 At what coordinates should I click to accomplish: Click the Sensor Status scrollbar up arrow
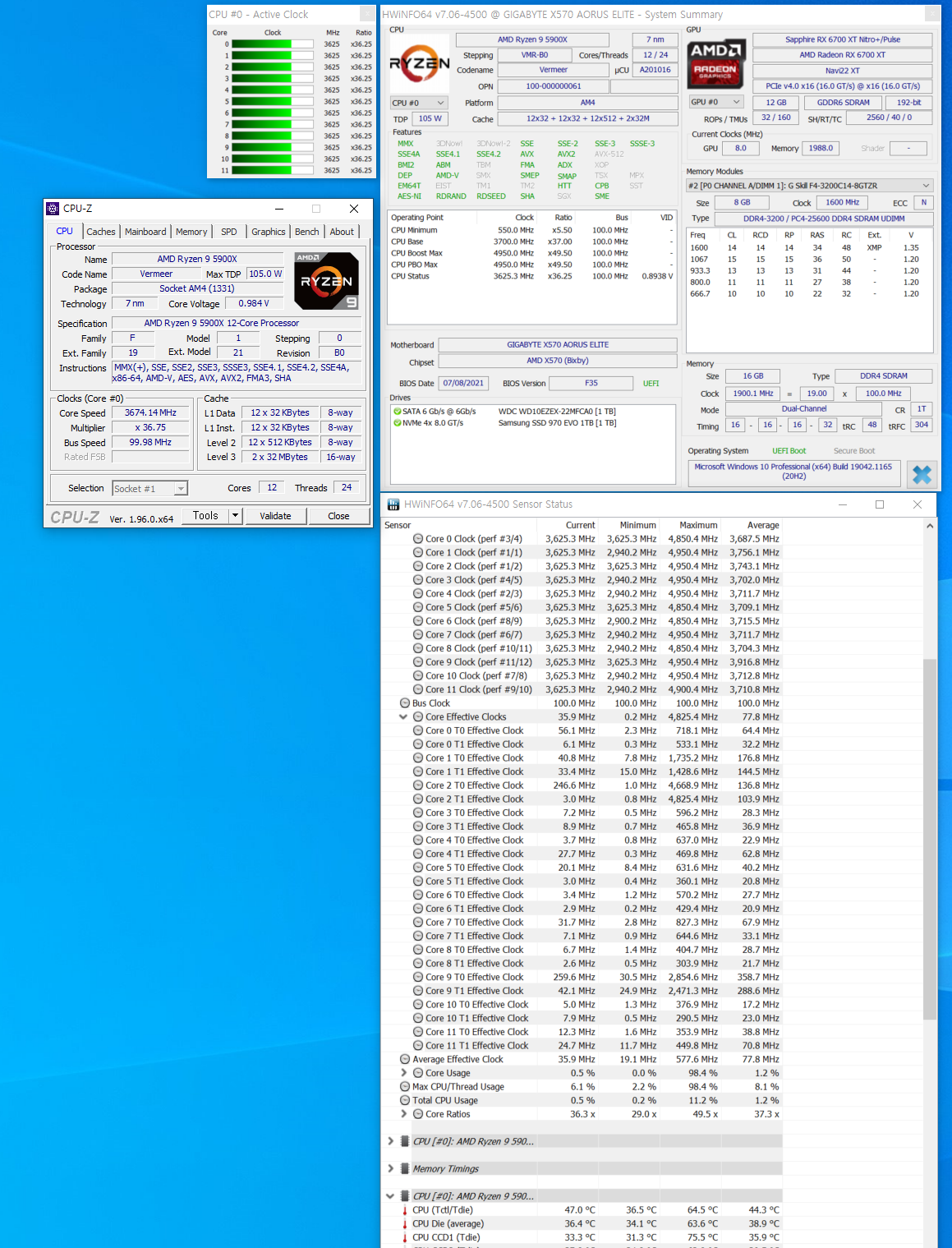[930, 526]
